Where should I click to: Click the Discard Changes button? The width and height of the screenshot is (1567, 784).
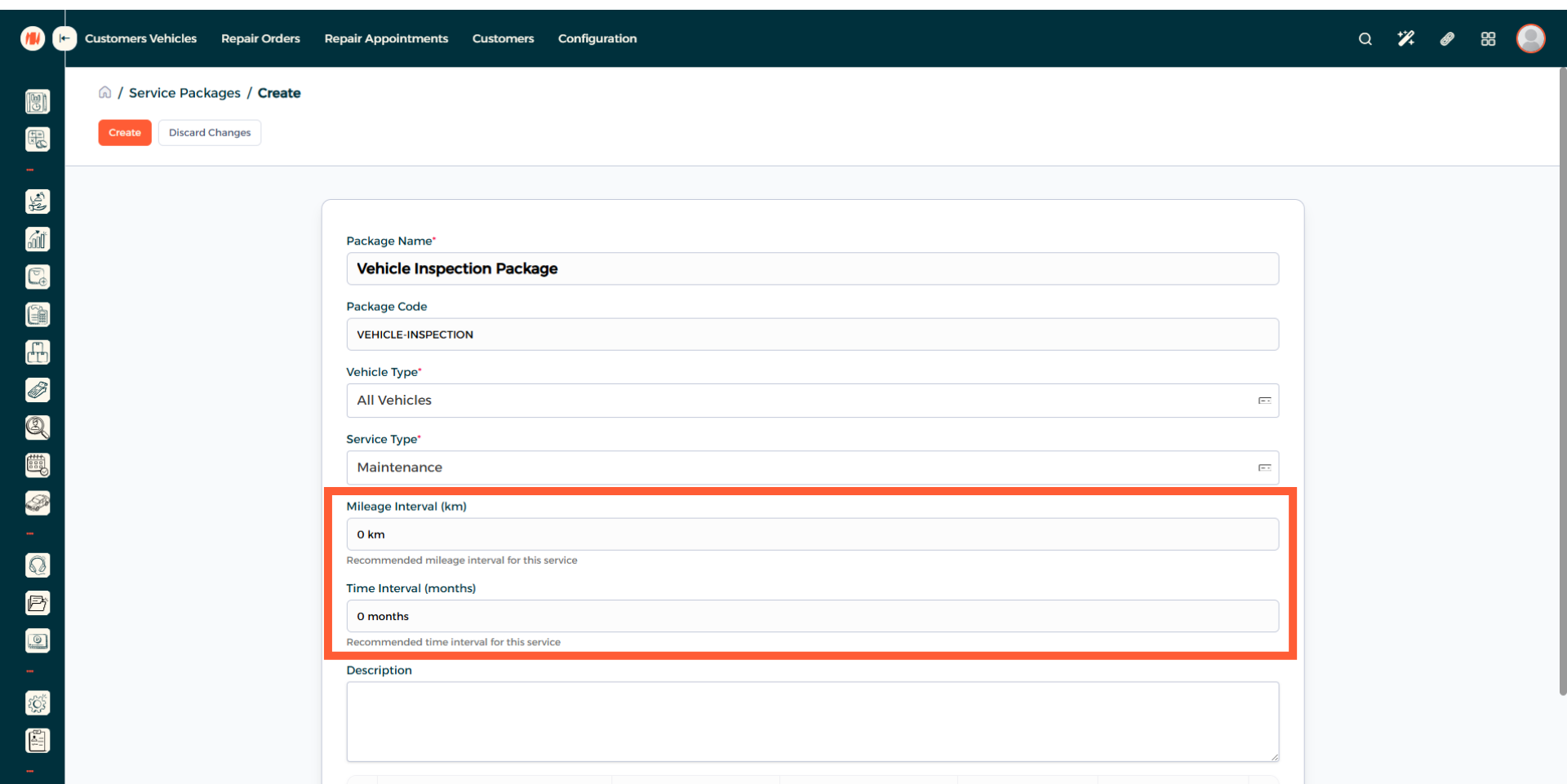pyautogui.click(x=210, y=133)
